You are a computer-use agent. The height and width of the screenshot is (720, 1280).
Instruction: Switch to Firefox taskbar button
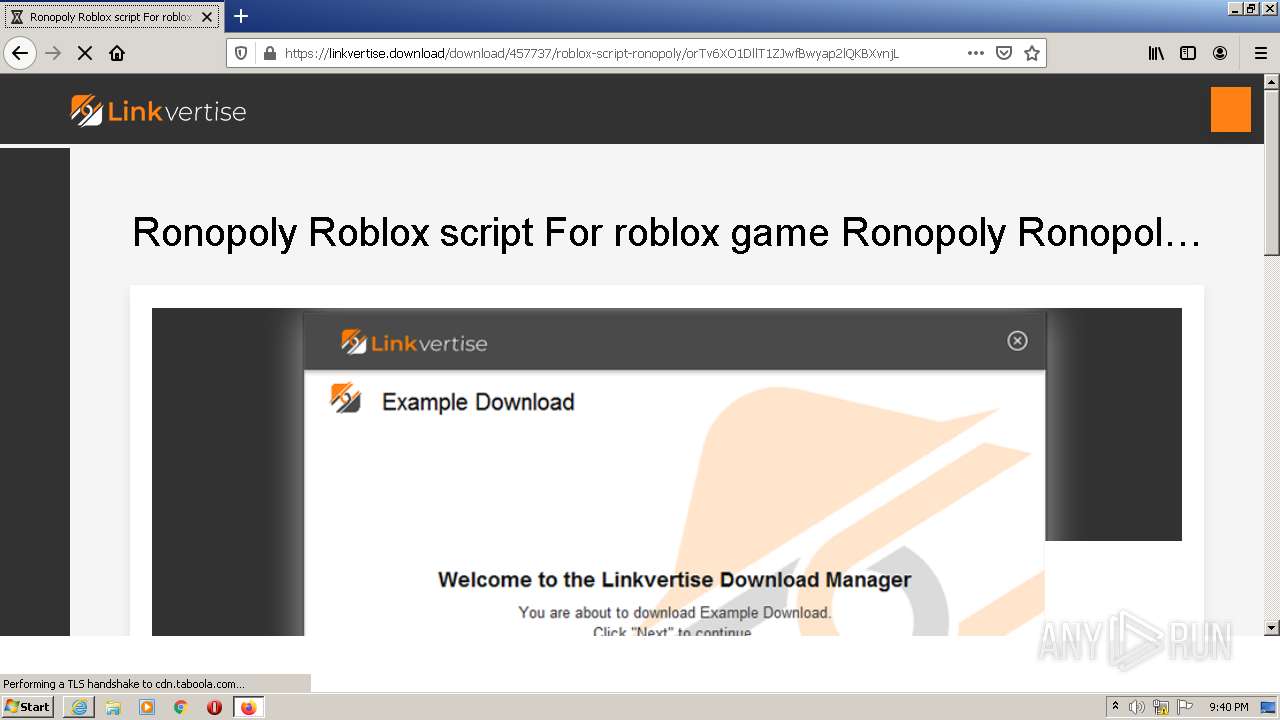[x=248, y=707]
